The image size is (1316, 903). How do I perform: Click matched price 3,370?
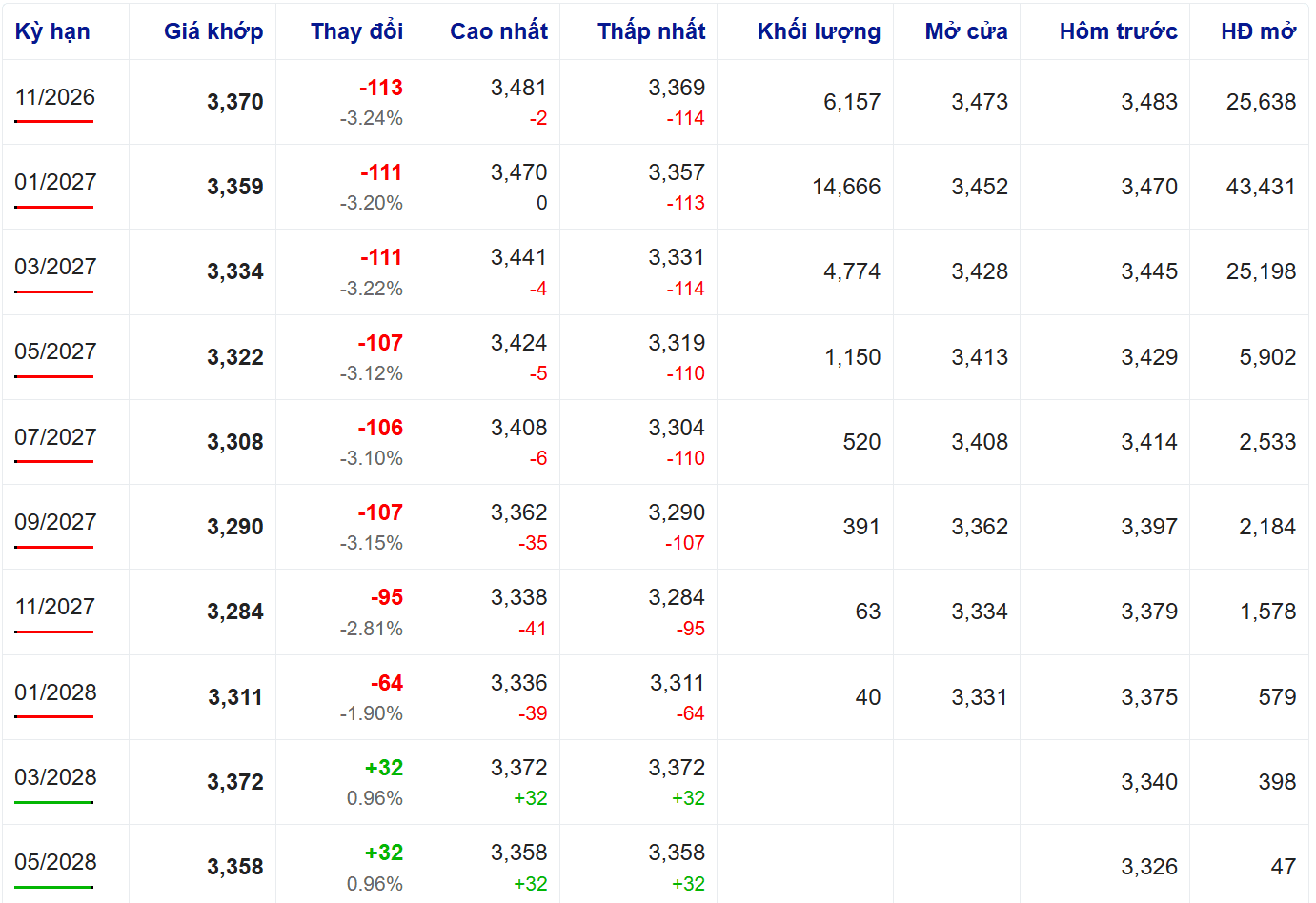pyautogui.click(x=235, y=102)
